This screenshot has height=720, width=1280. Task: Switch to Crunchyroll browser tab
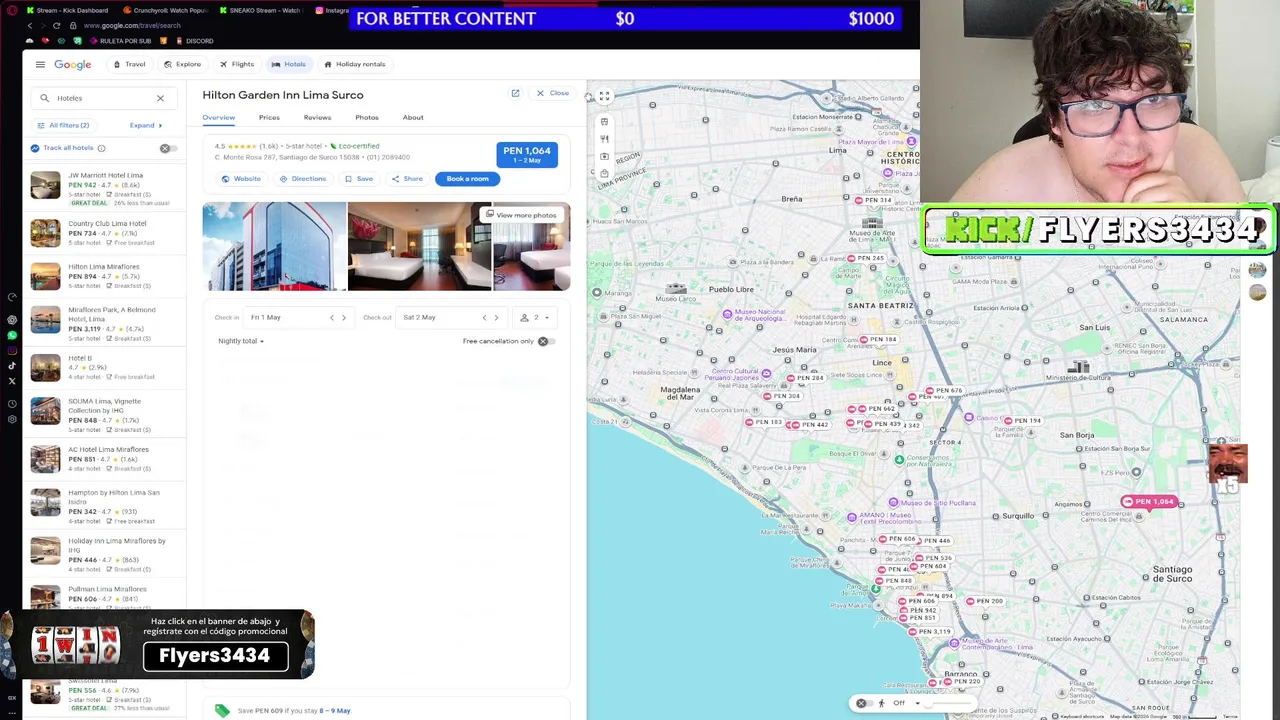(165, 10)
